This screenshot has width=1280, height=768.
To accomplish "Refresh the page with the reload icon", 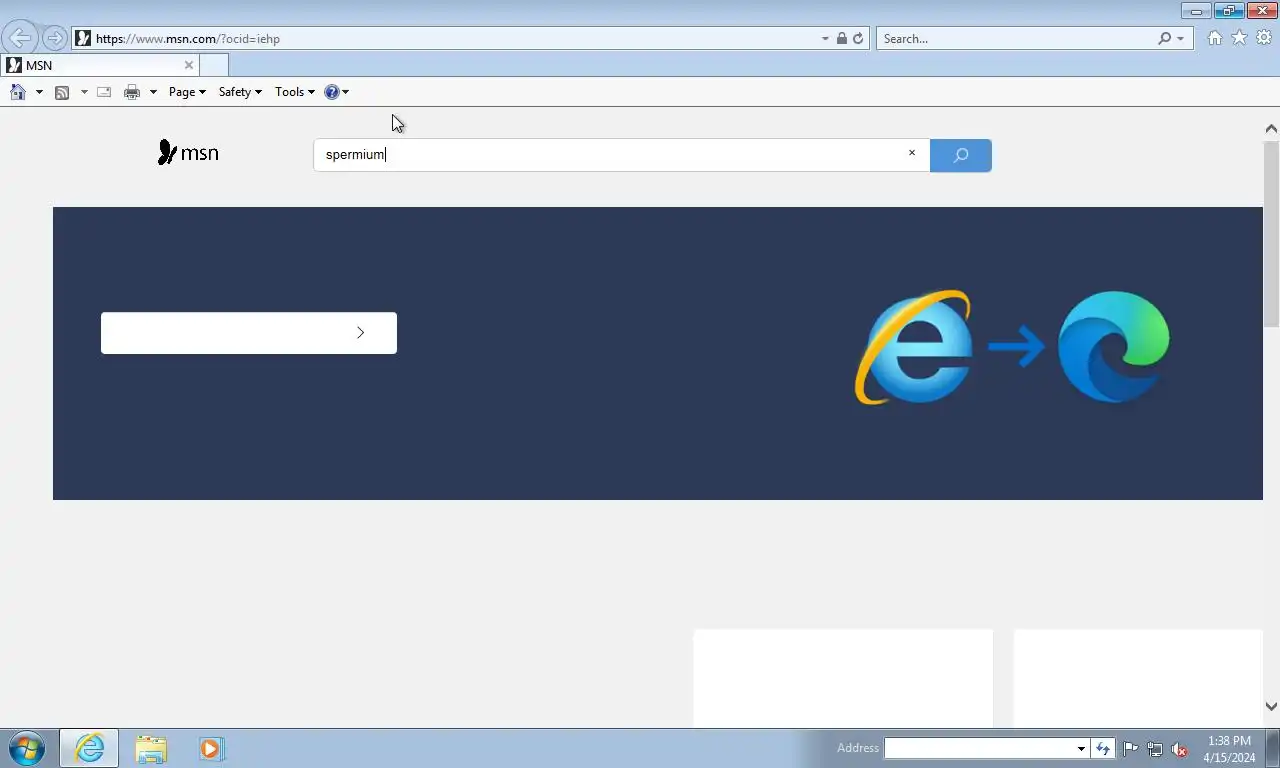I will 858,38.
